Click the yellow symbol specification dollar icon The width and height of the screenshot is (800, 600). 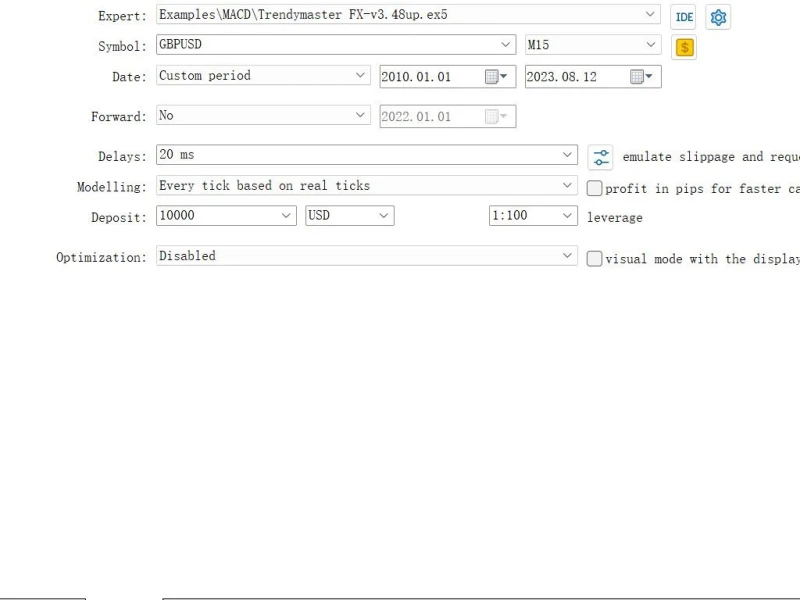[x=684, y=47]
